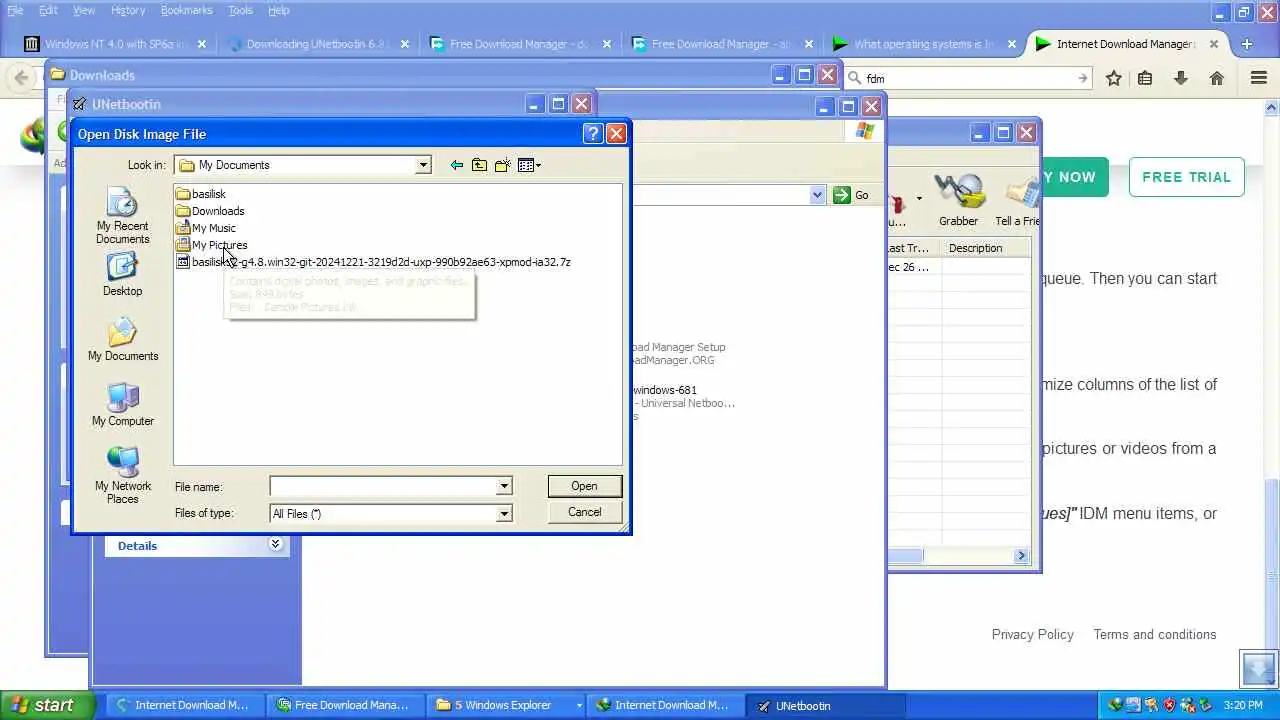This screenshot has height=720, width=1280.
Task: Click the Open button
Action: pos(584,486)
